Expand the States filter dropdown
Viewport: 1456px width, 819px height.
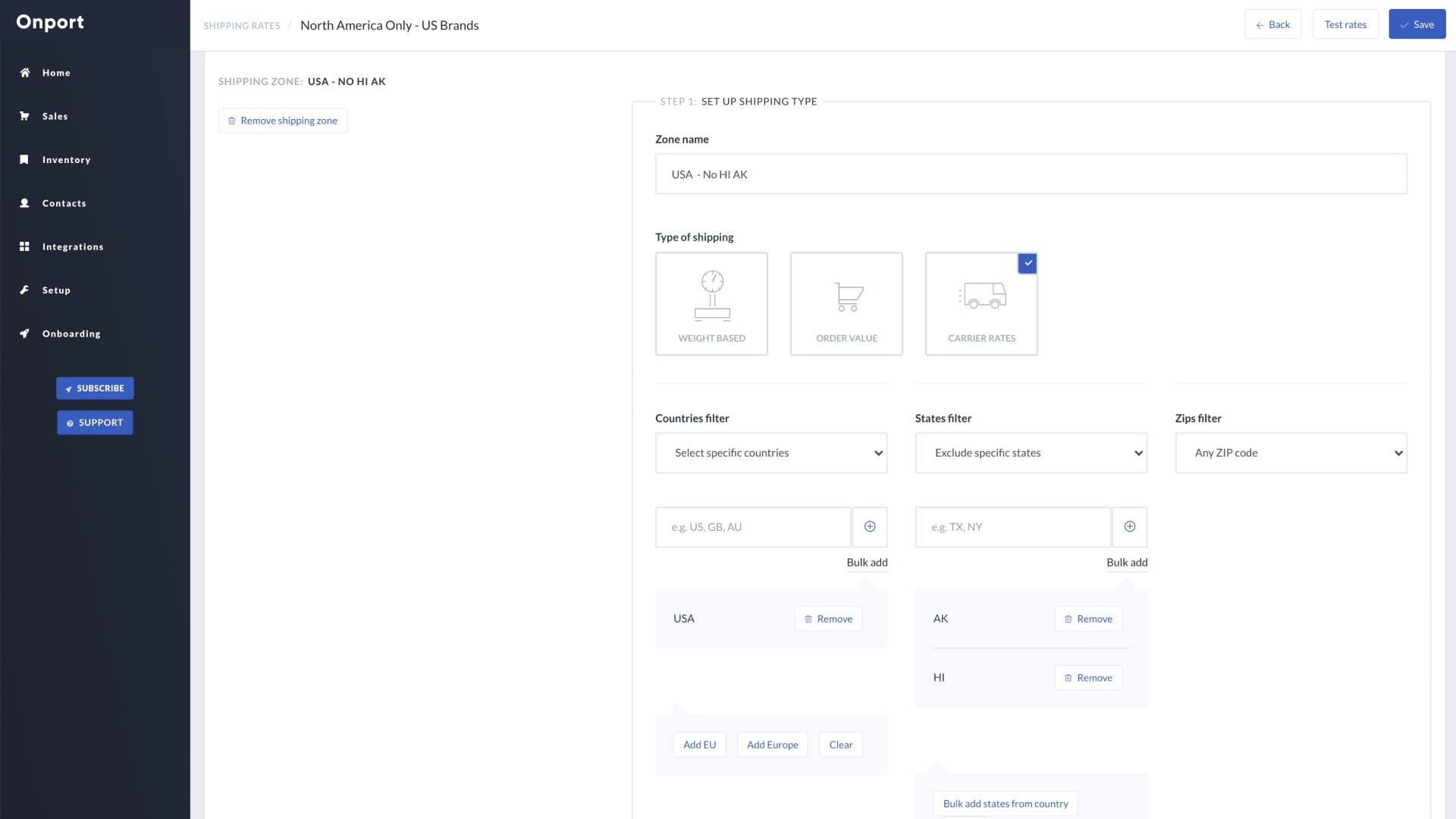tap(1031, 452)
